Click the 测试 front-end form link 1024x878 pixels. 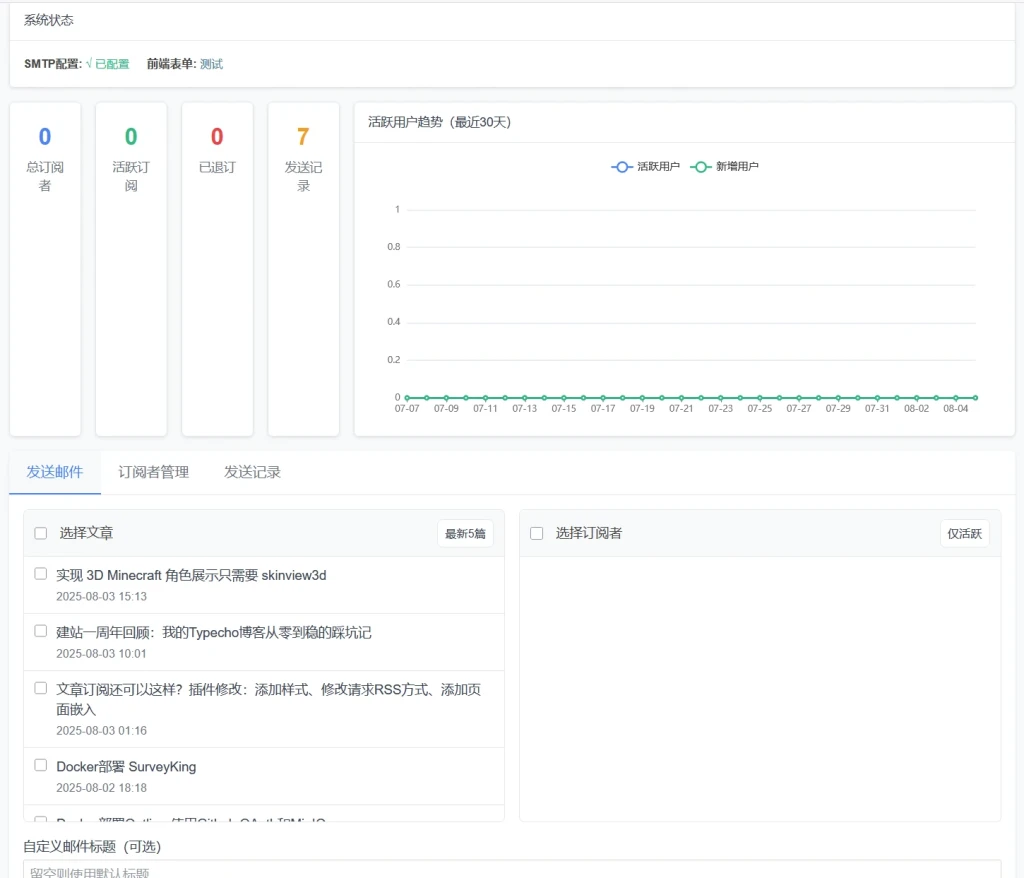(x=211, y=64)
